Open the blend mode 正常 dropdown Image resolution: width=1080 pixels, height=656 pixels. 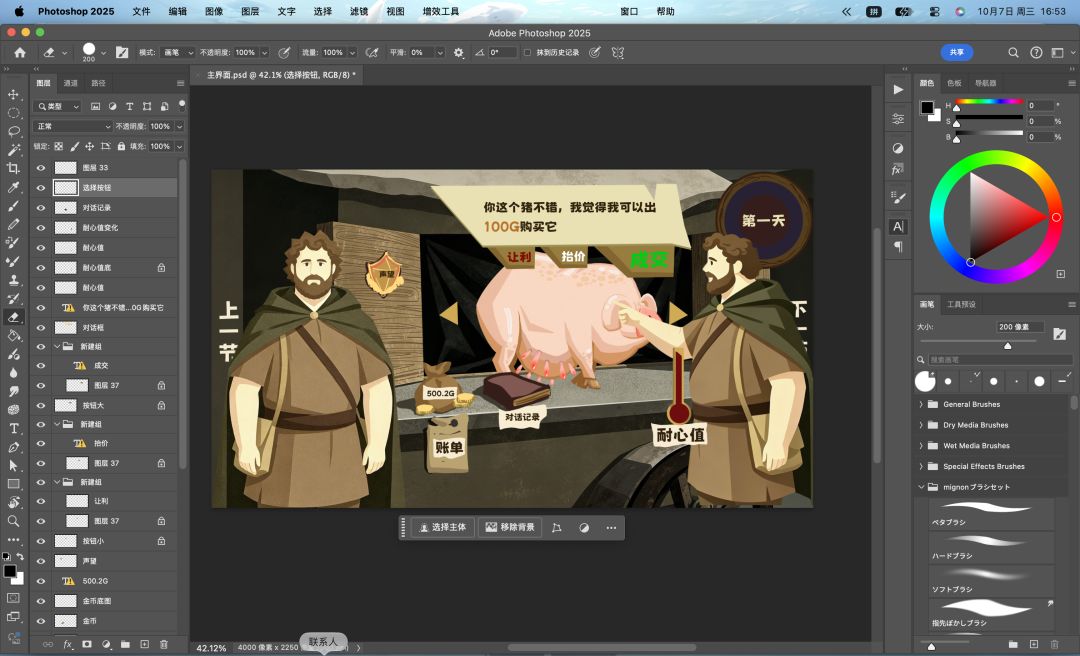click(x=73, y=126)
